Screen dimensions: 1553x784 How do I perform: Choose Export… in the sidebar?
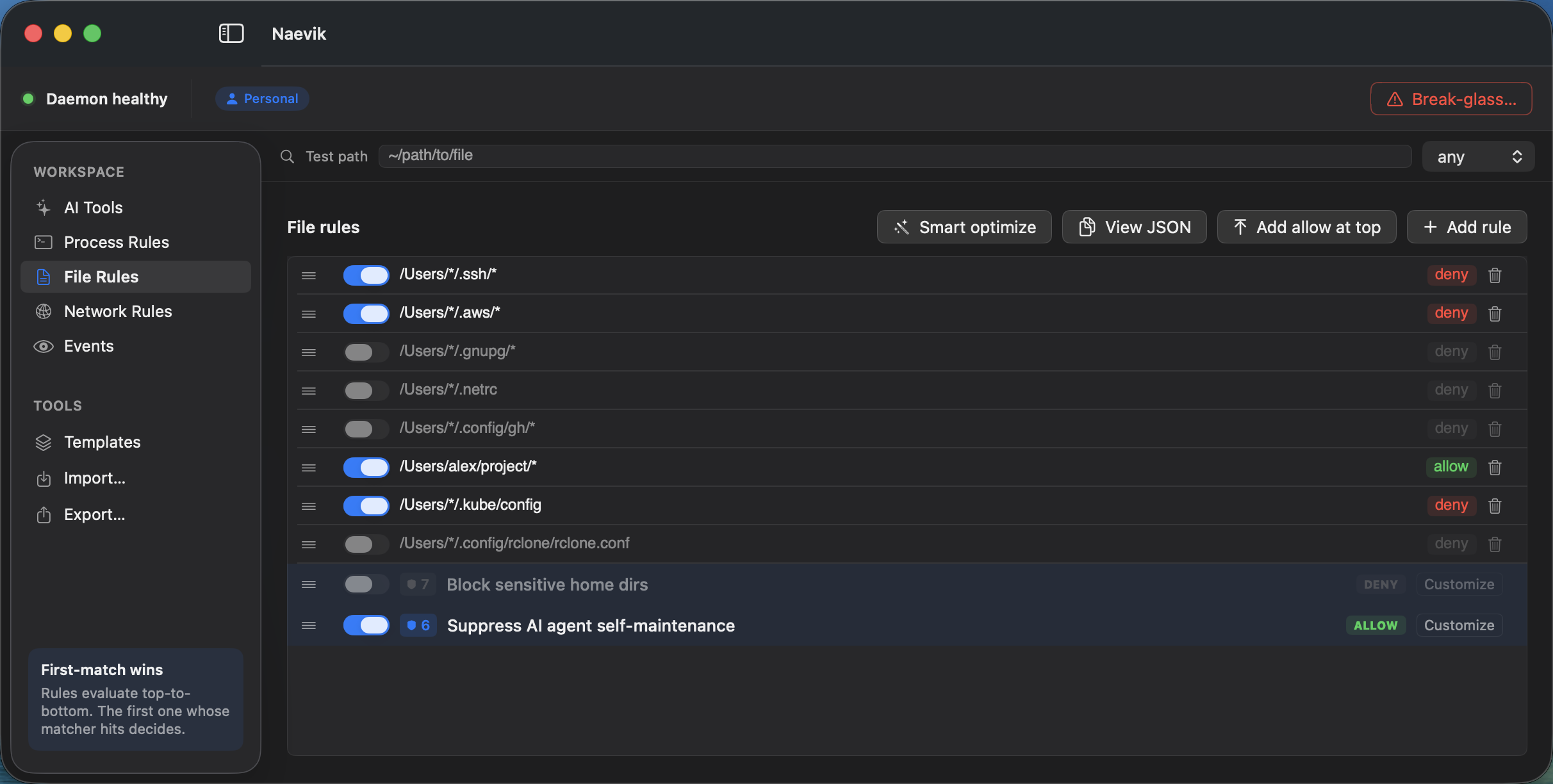[136, 514]
